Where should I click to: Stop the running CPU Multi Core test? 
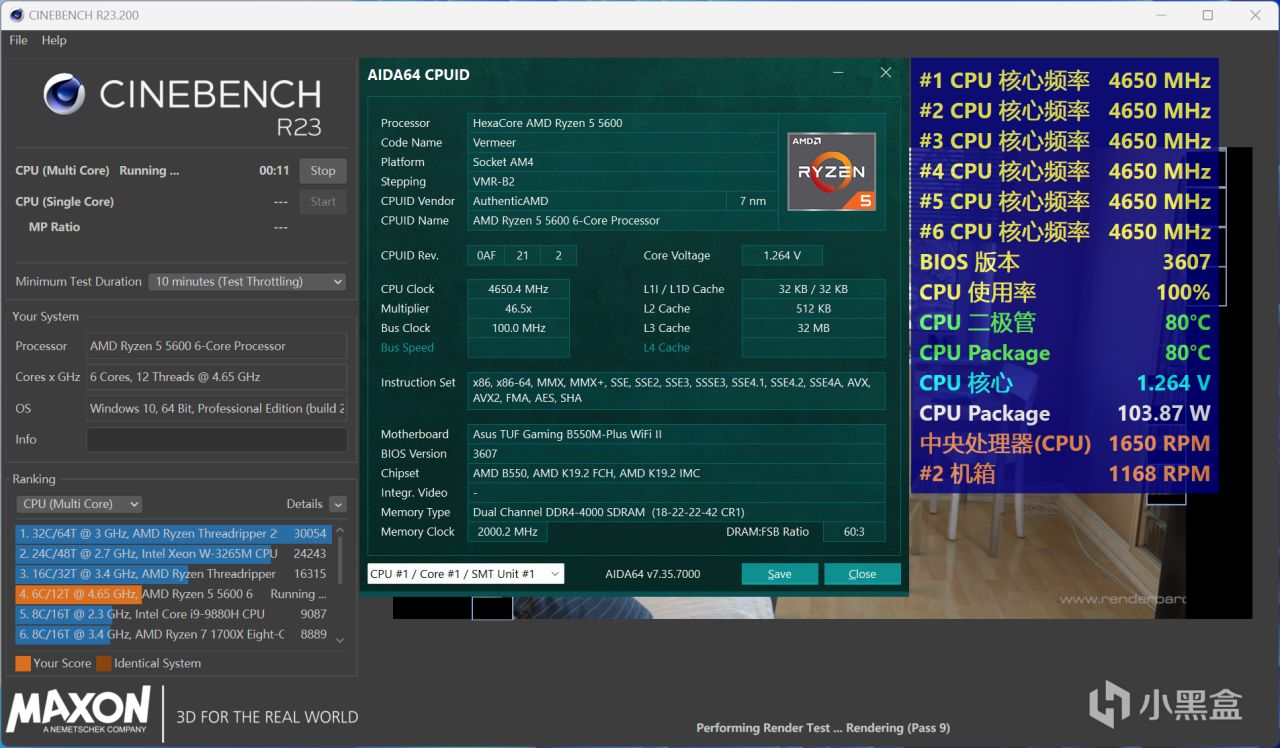click(322, 171)
